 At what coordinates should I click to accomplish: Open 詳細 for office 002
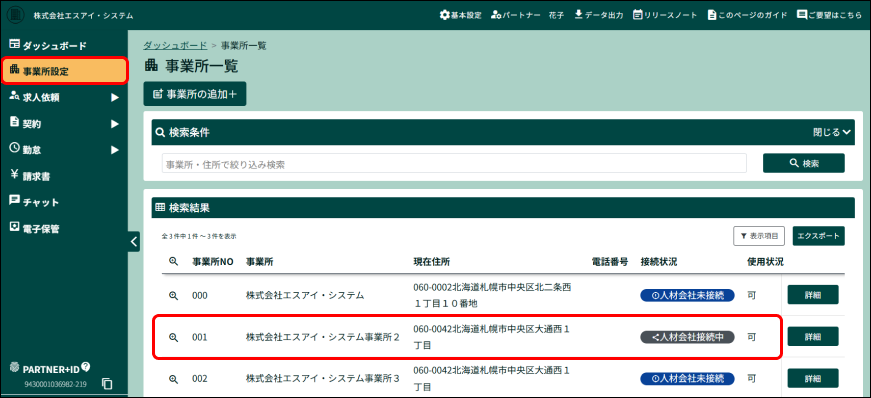pos(813,379)
